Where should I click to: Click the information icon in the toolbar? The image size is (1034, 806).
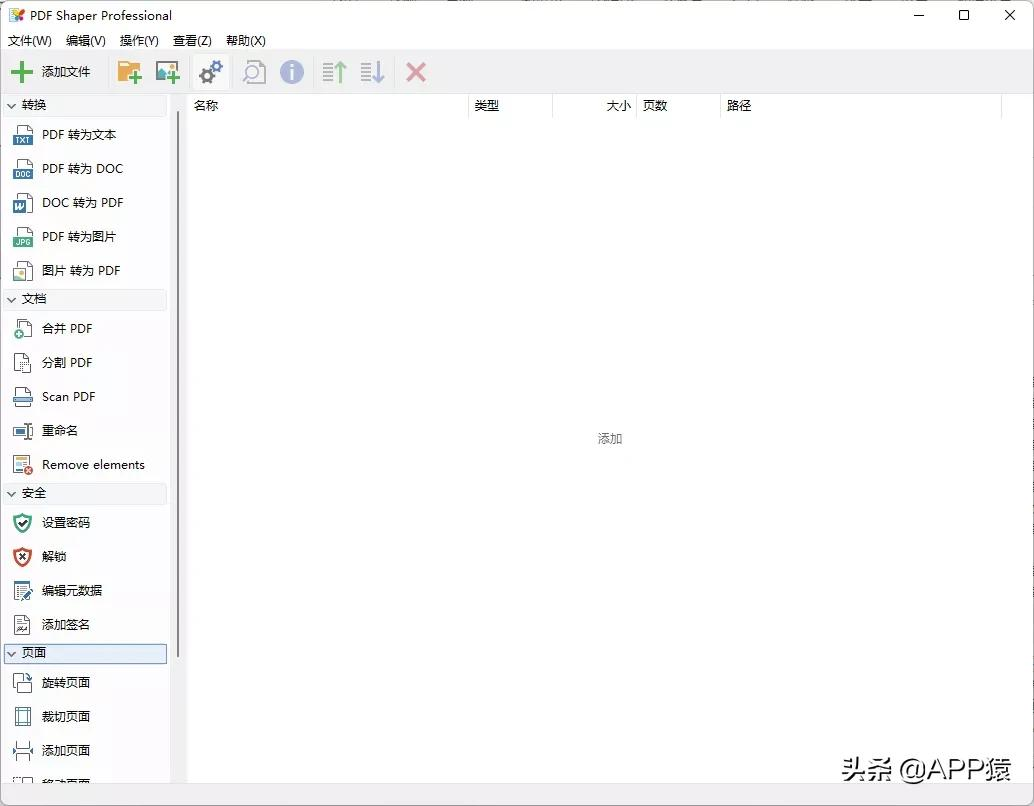coord(290,72)
